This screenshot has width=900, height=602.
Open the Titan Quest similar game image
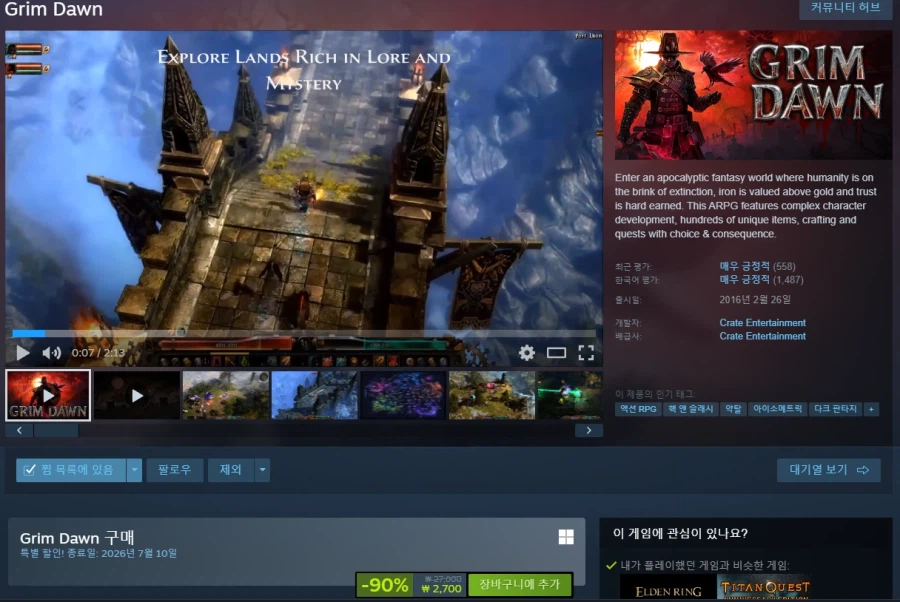(765, 588)
